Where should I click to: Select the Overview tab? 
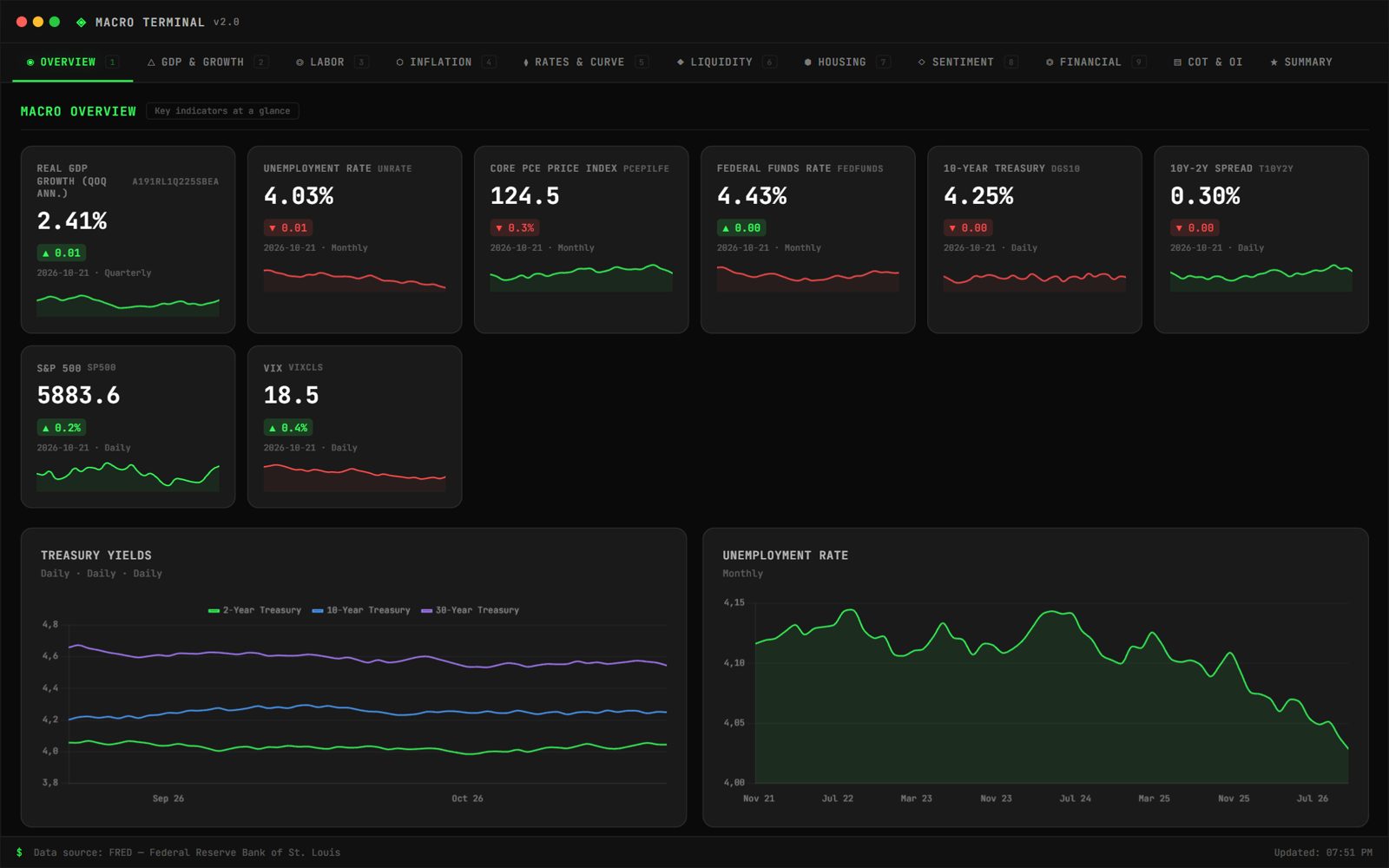72,62
